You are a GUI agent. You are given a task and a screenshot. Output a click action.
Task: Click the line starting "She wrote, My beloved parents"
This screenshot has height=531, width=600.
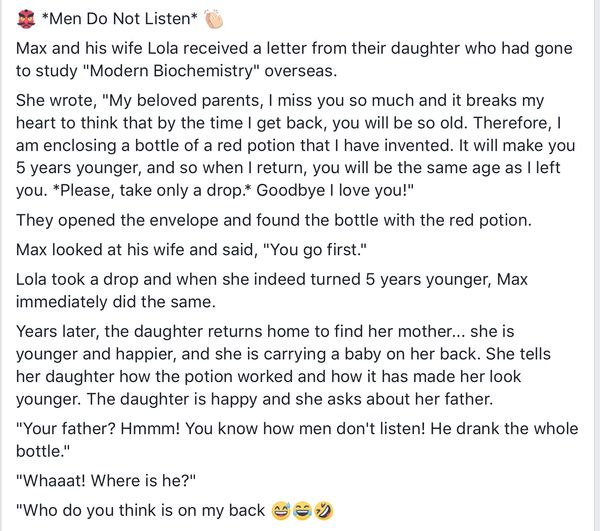280,101
